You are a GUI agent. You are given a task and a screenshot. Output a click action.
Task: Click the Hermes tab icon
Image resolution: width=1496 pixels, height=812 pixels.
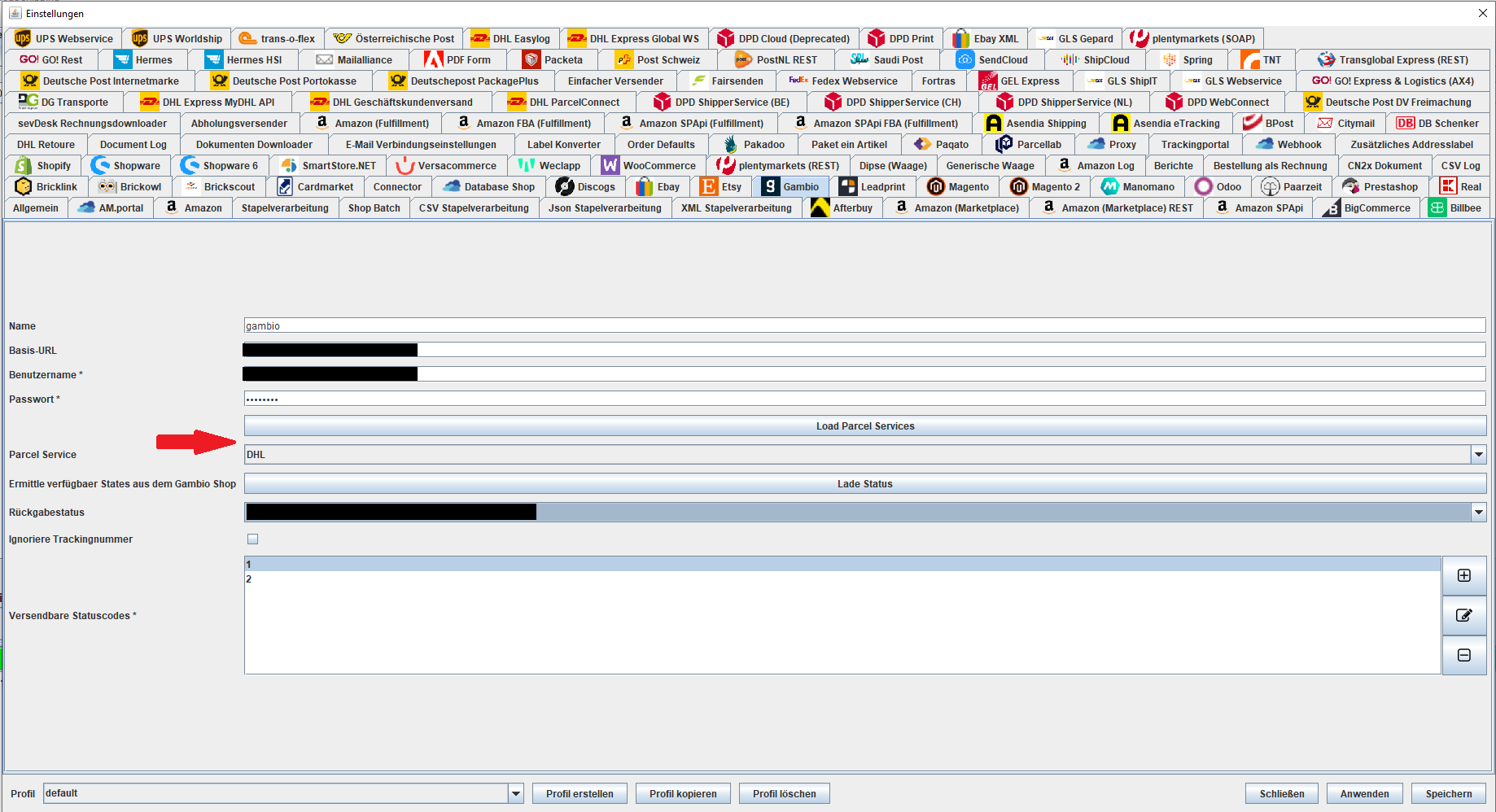[122, 59]
